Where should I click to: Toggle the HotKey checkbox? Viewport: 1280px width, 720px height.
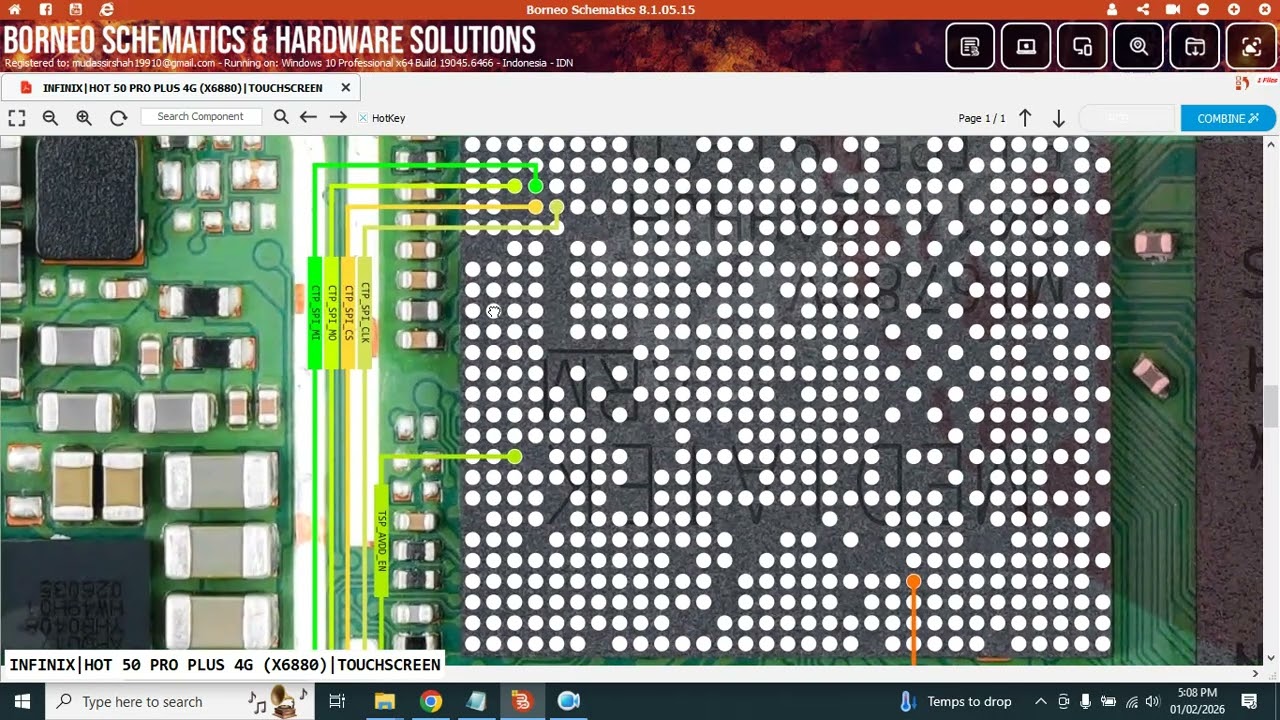[363, 118]
